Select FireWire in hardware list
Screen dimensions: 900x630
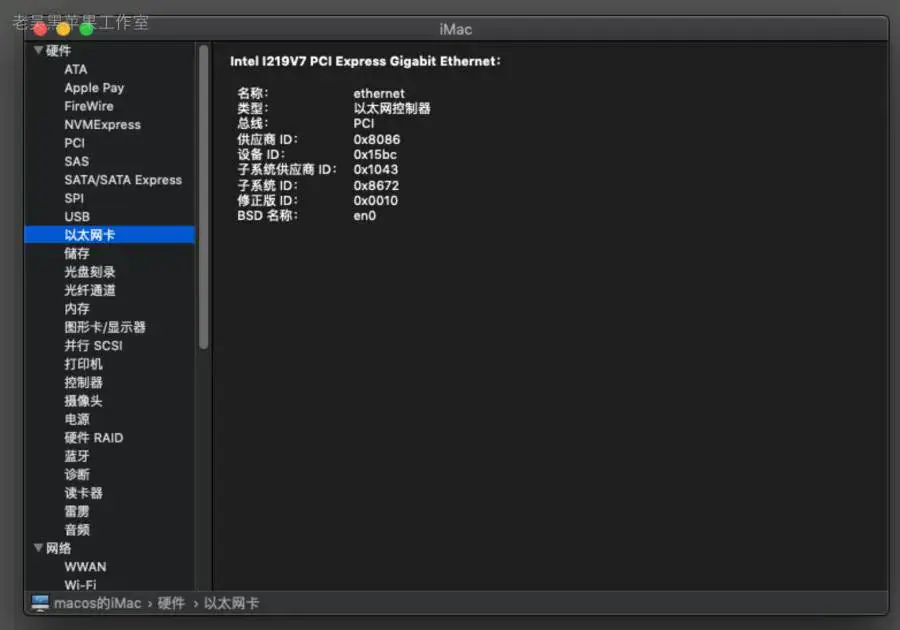(x=89, y=106)
